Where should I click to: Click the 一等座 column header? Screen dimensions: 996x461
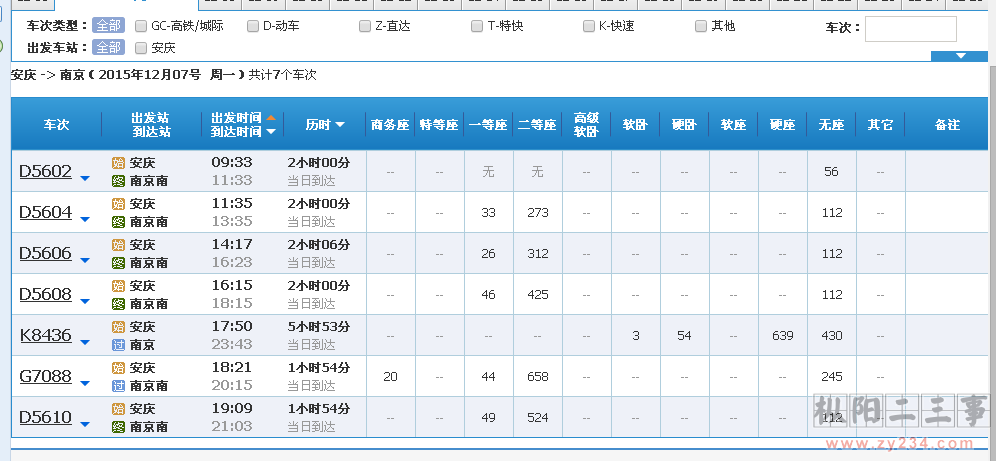click(488, 124)
